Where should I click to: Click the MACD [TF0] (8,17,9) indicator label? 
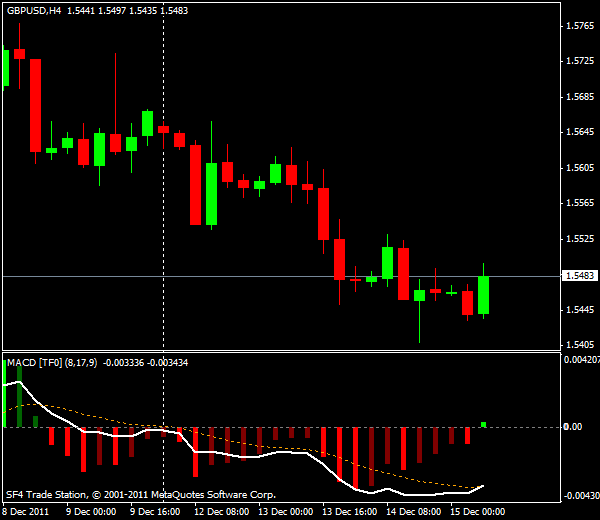click(52, 363)
